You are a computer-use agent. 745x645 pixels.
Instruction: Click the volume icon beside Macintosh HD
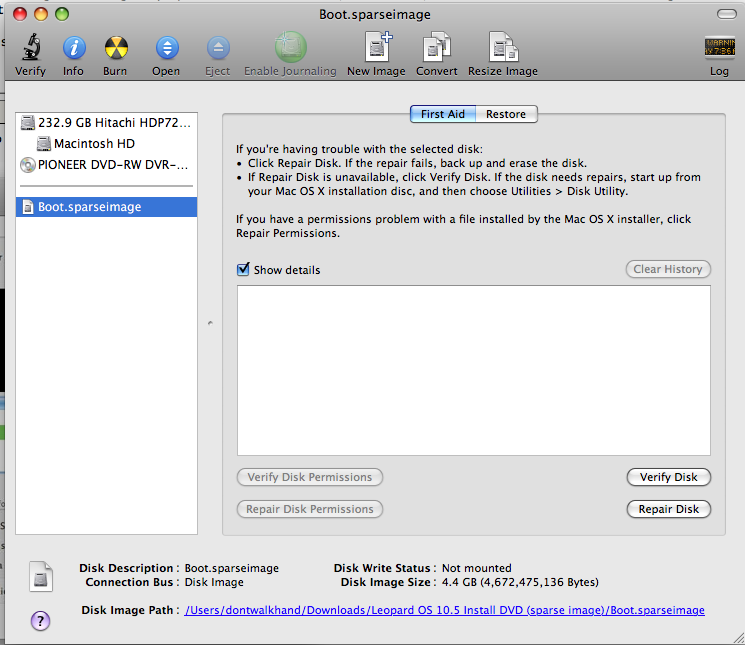coord(44,143)
